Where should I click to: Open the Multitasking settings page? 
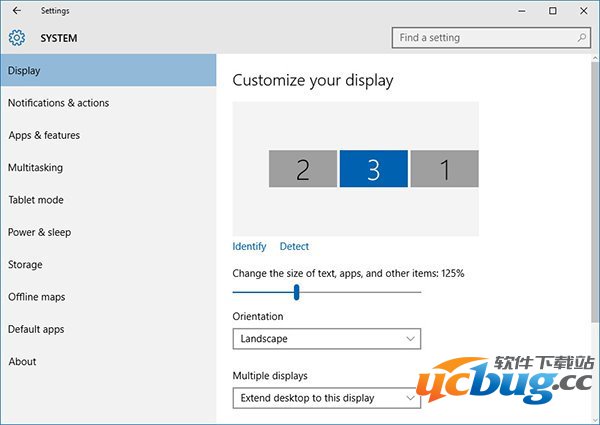[x=35, y=168]
